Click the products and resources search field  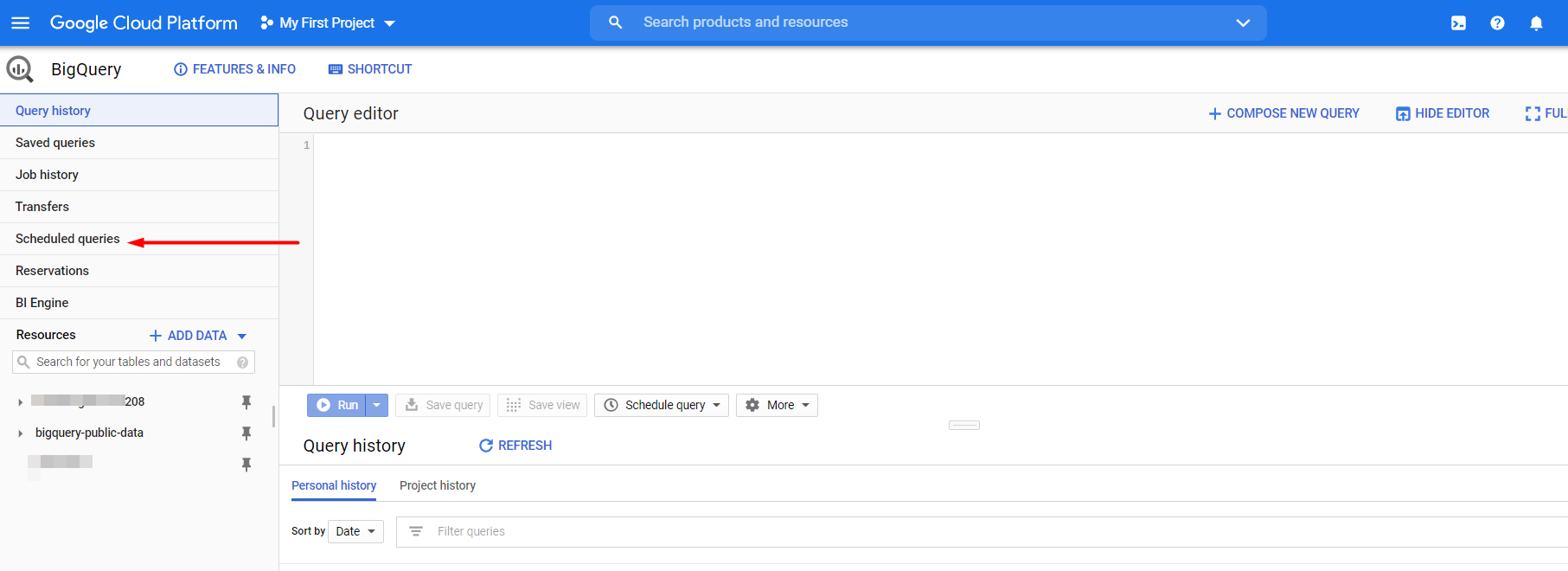[930, 22]
